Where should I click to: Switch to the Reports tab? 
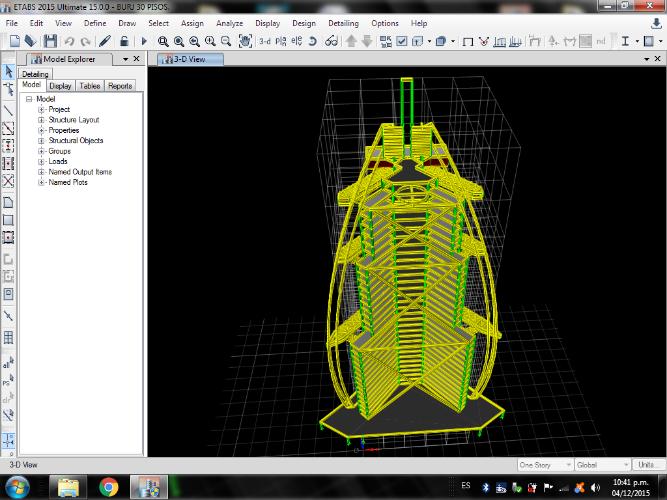(x=120, y=86)
